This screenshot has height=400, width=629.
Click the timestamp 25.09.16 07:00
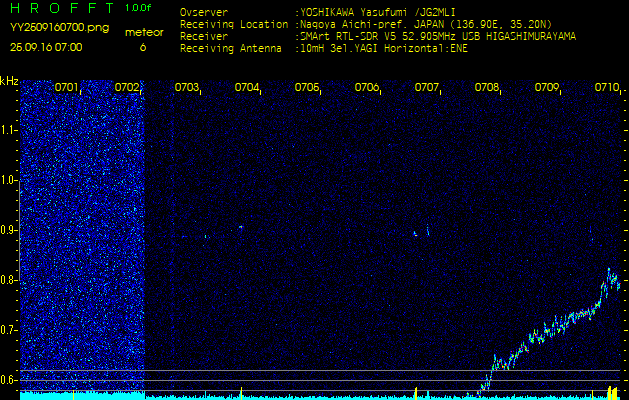tap(46, 47)
